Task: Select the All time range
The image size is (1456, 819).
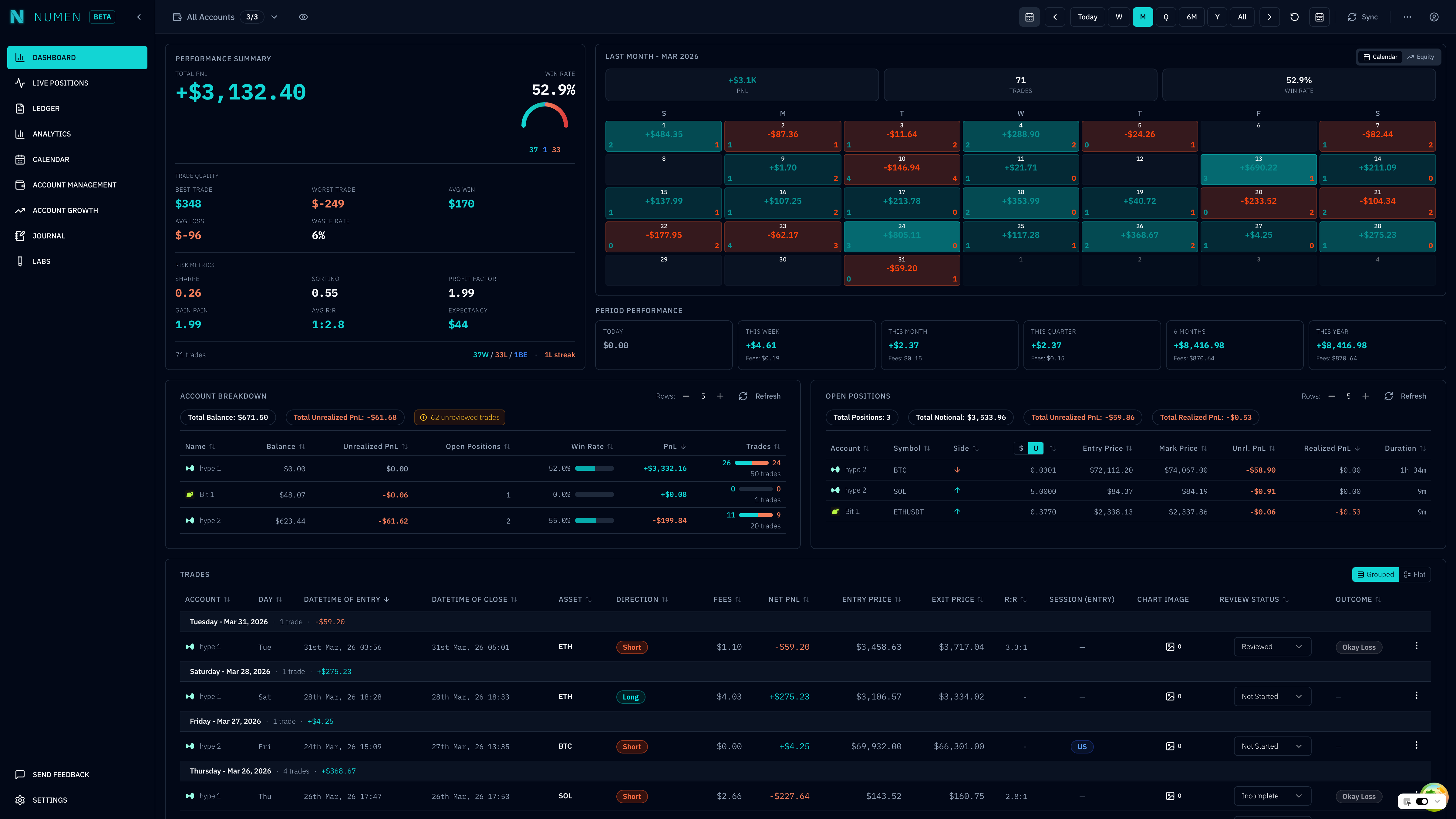Action: [1242, 17]
